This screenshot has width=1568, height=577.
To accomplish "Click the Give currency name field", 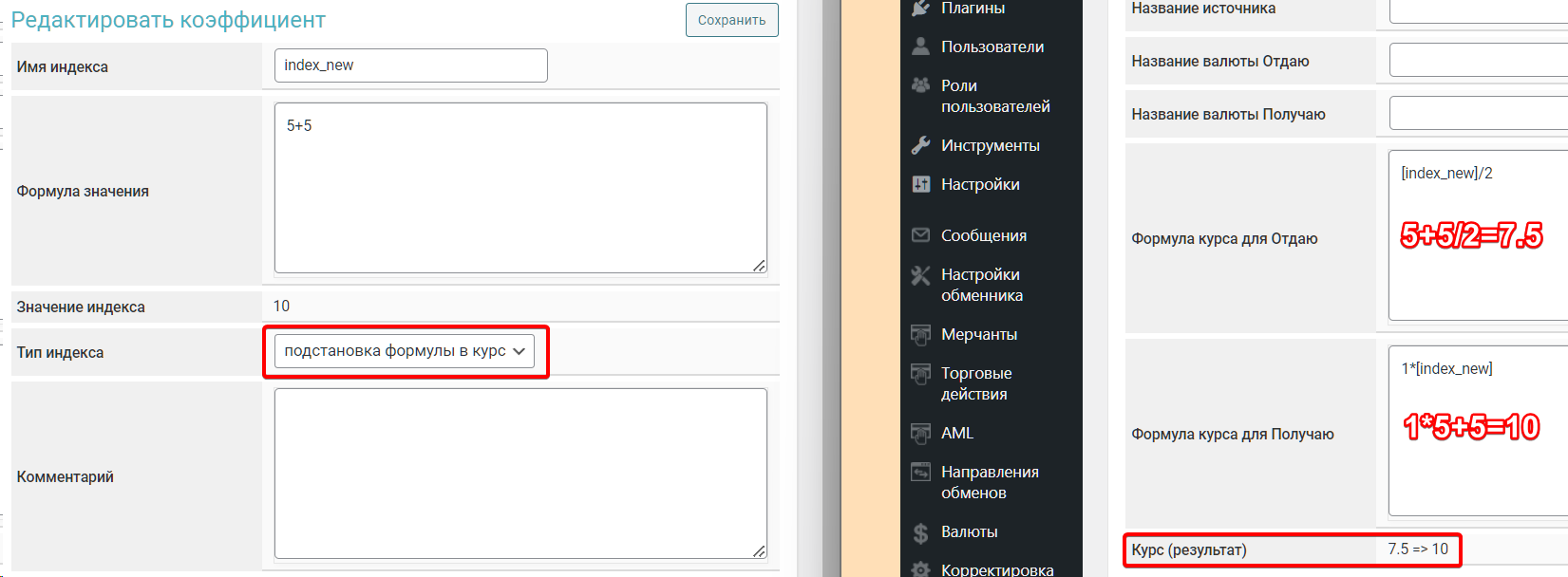I will click(x=1477, y=61).
